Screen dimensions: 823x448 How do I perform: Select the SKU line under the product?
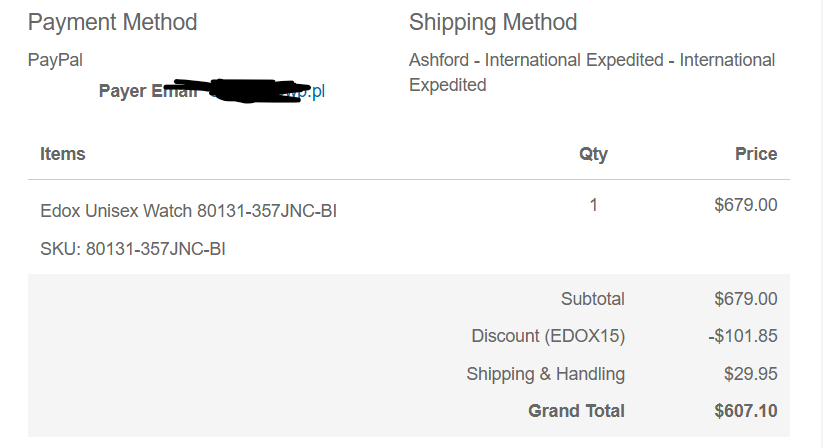(132, 249)
